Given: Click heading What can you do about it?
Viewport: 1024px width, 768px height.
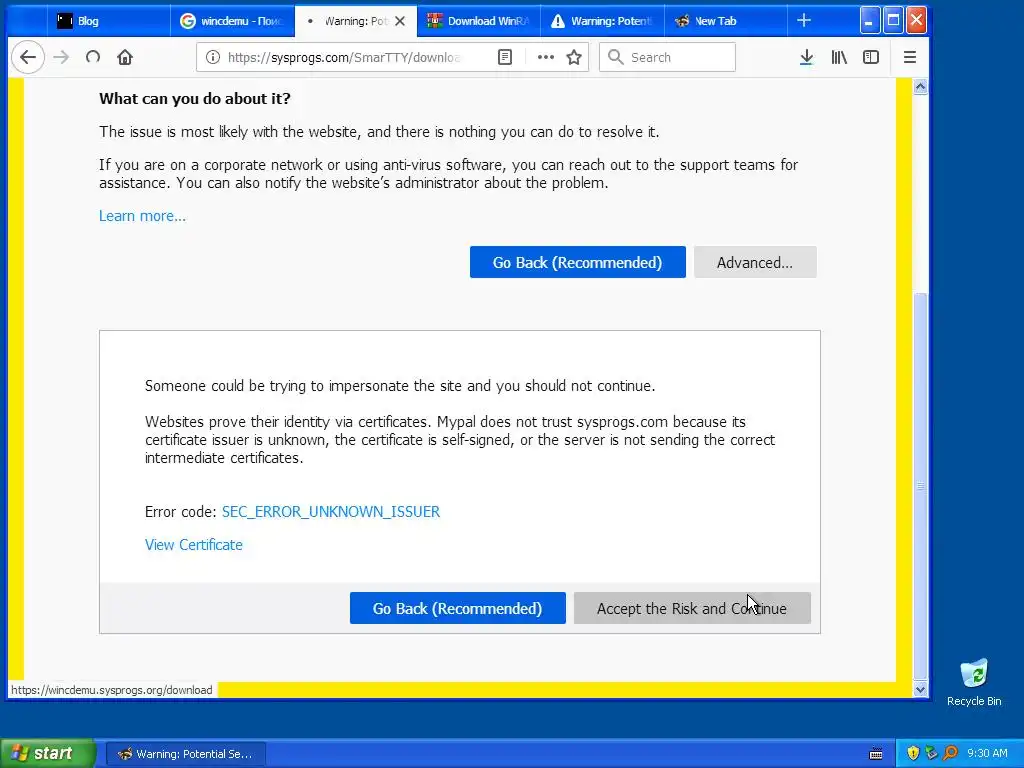Looking at the screenshot, I should click(195, 99).
